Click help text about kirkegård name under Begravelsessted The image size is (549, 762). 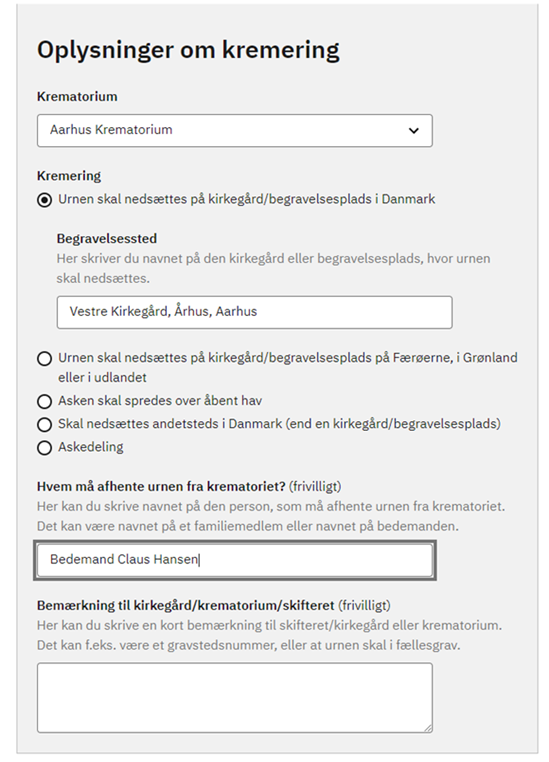(274, 268)
